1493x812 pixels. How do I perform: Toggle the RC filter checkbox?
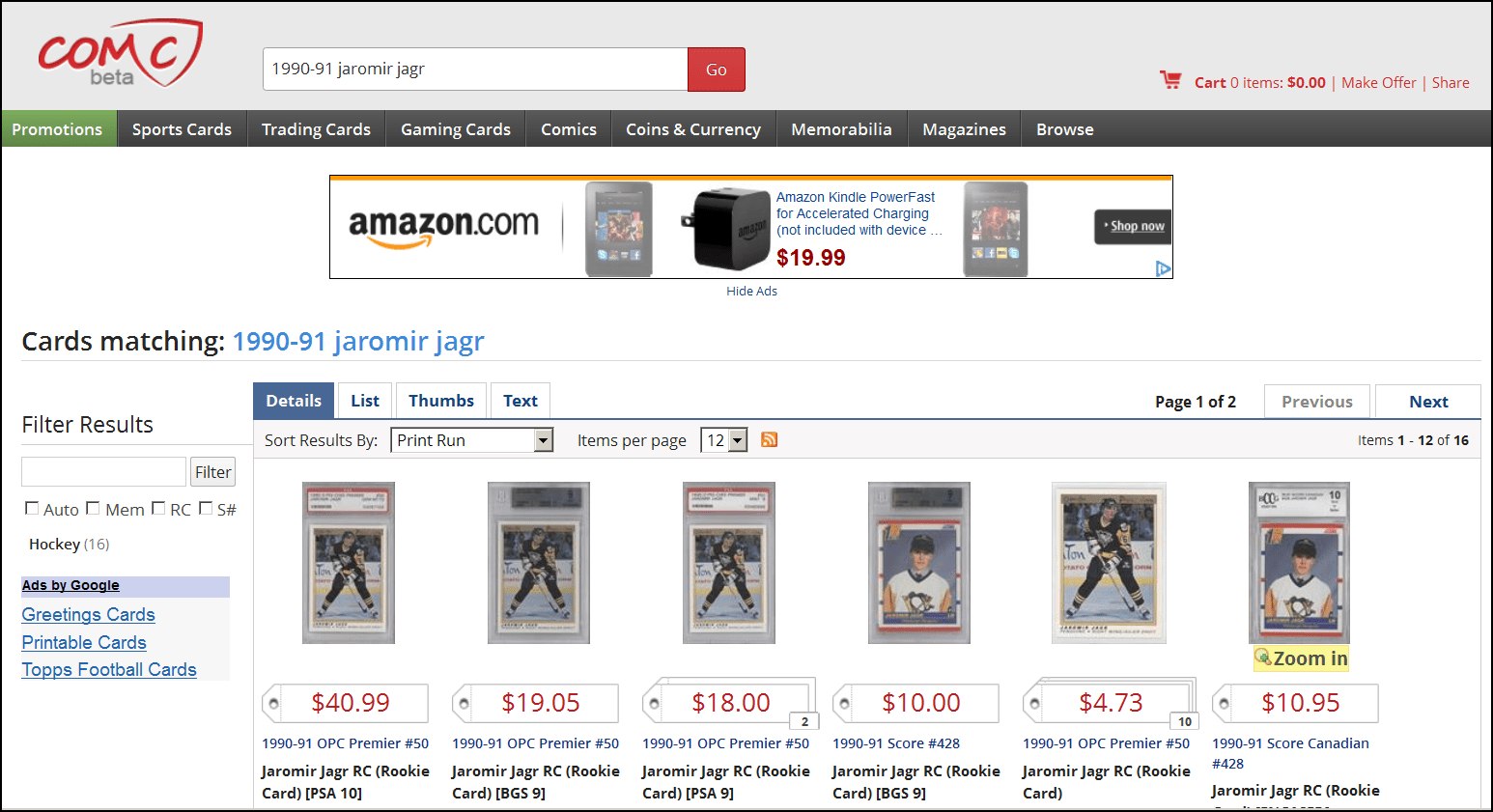[x=158, y=508]
